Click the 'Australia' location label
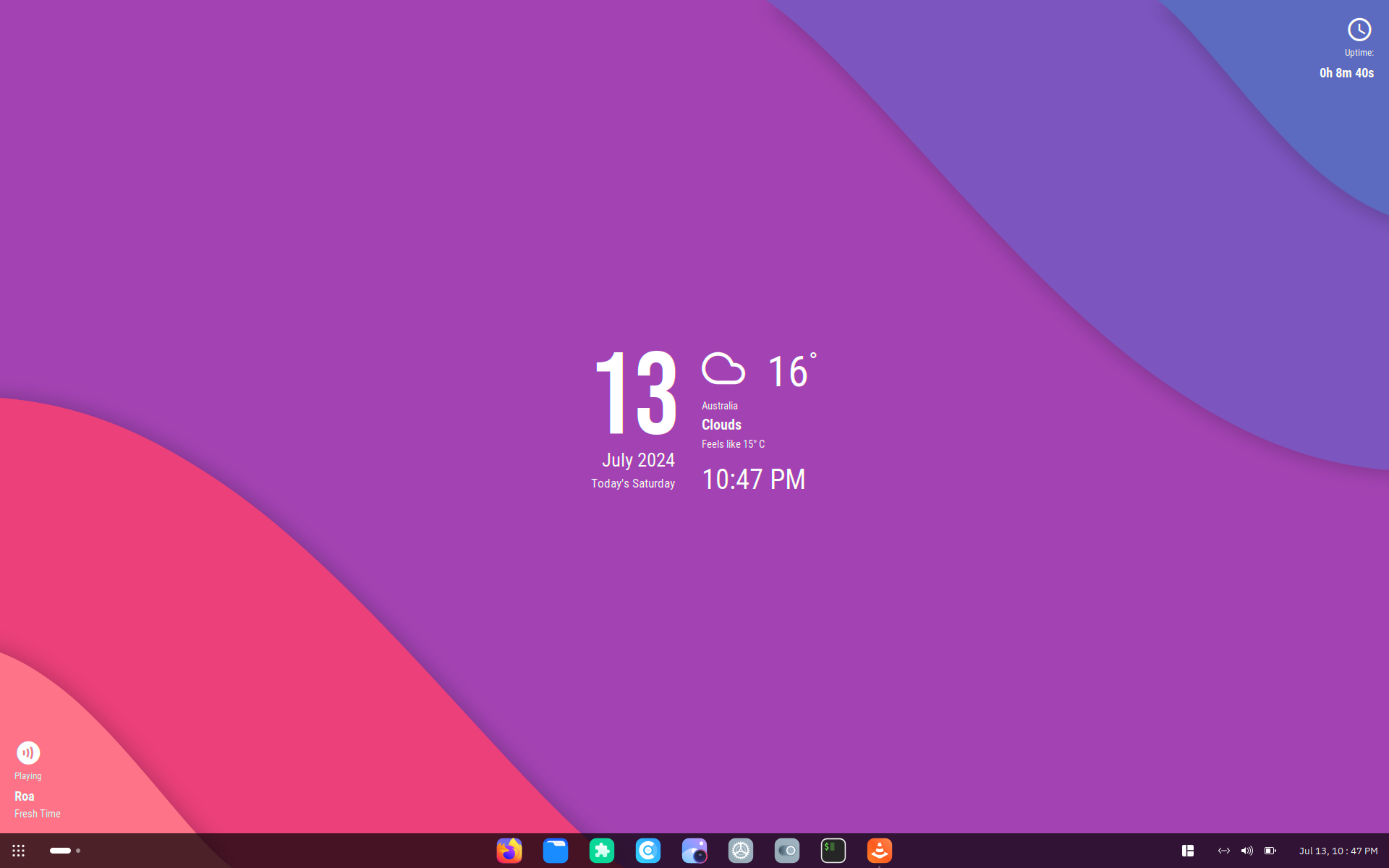 (720, 406)
